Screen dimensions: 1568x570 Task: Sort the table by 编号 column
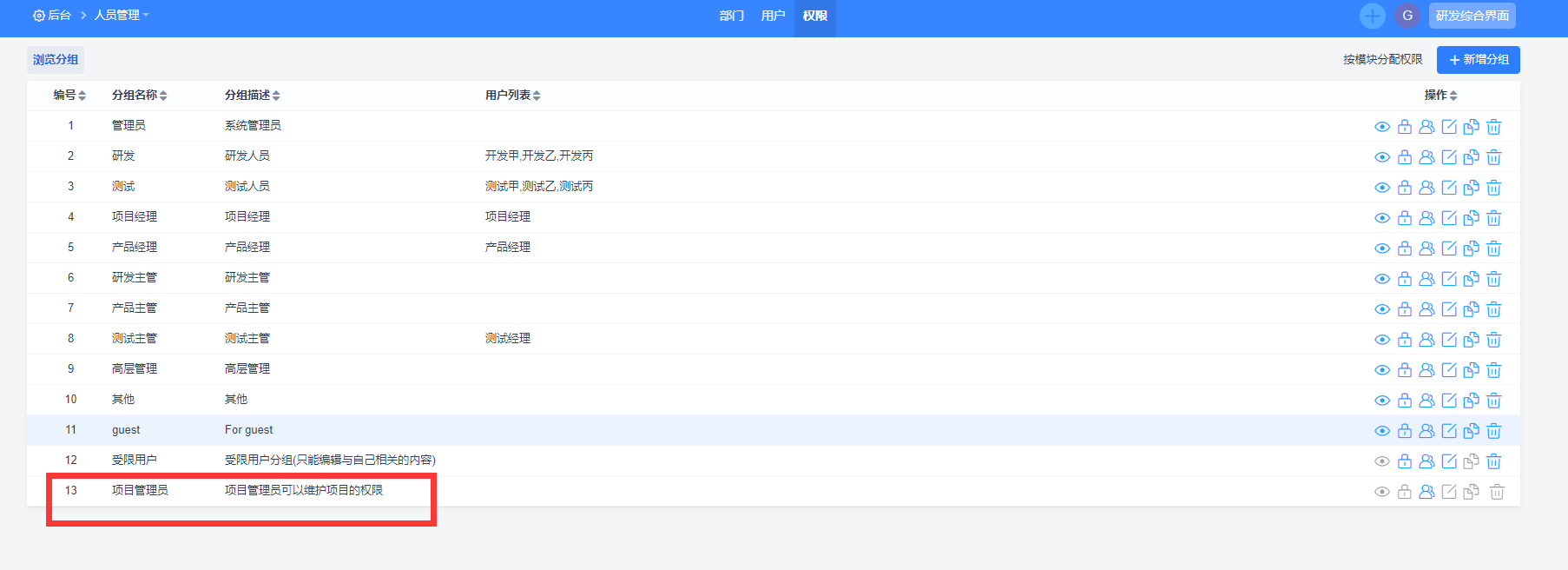click(69, 95)
